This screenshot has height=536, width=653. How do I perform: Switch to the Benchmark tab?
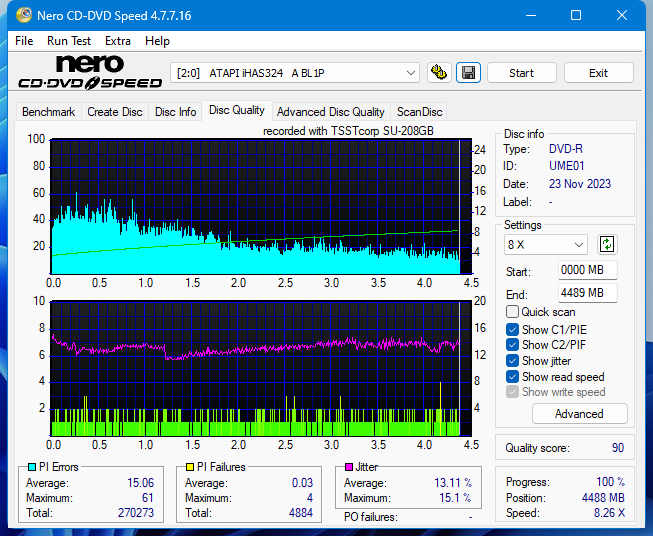coord(49,112)
